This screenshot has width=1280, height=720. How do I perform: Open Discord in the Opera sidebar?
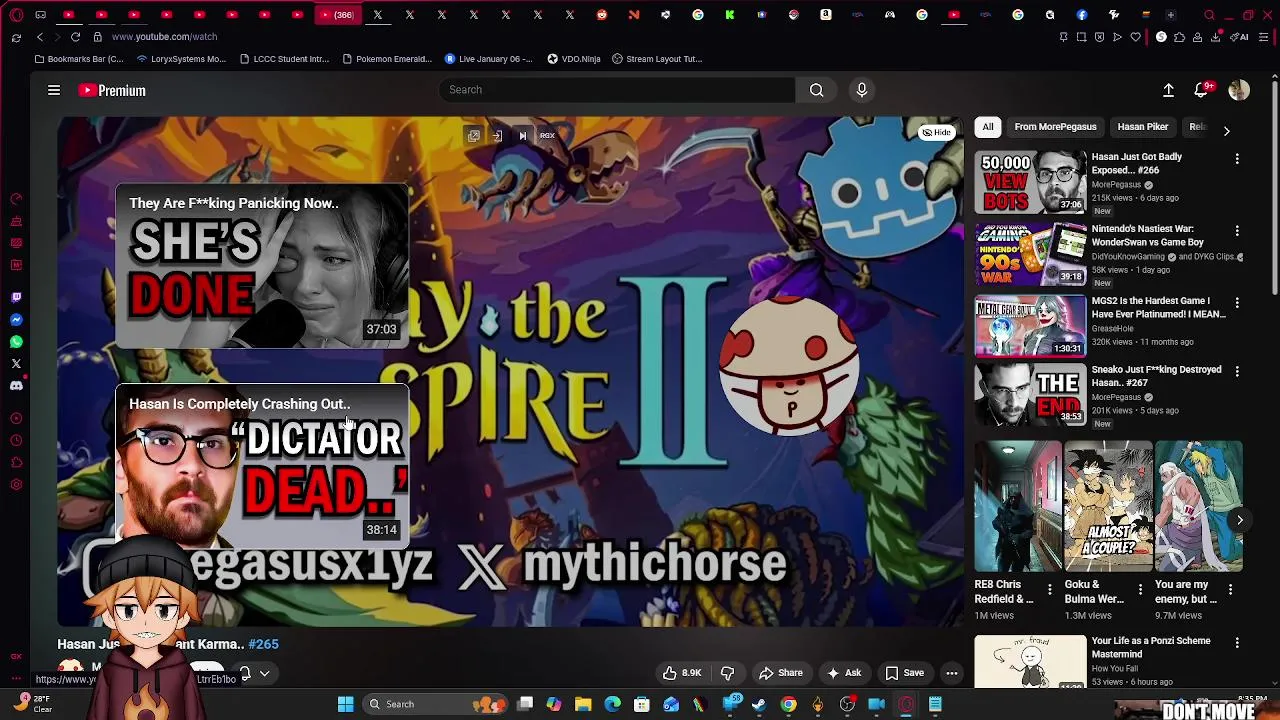[16, 386]
